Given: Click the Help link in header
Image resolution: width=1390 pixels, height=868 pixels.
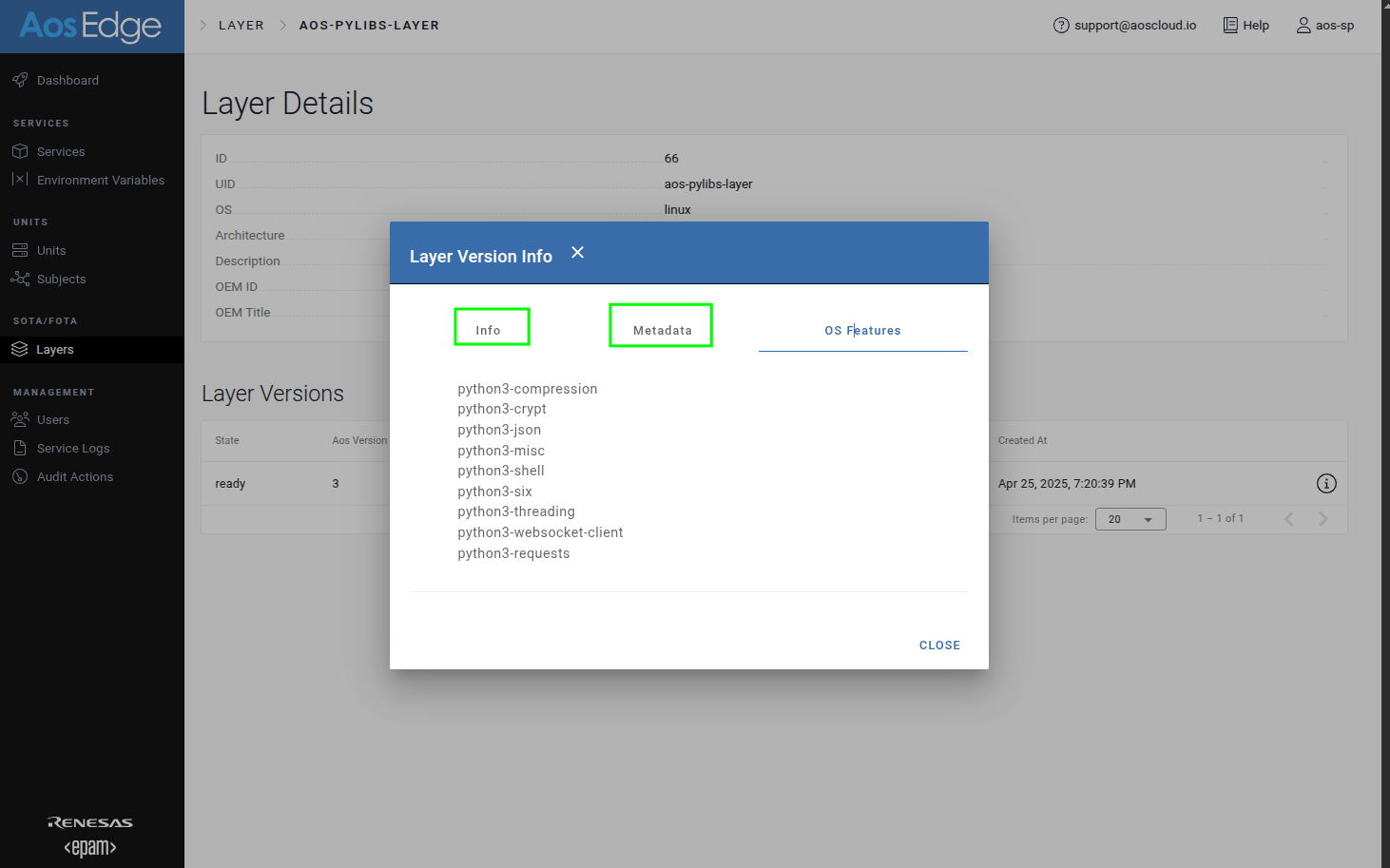Looking at the screenshot, I should [1246, 26].
